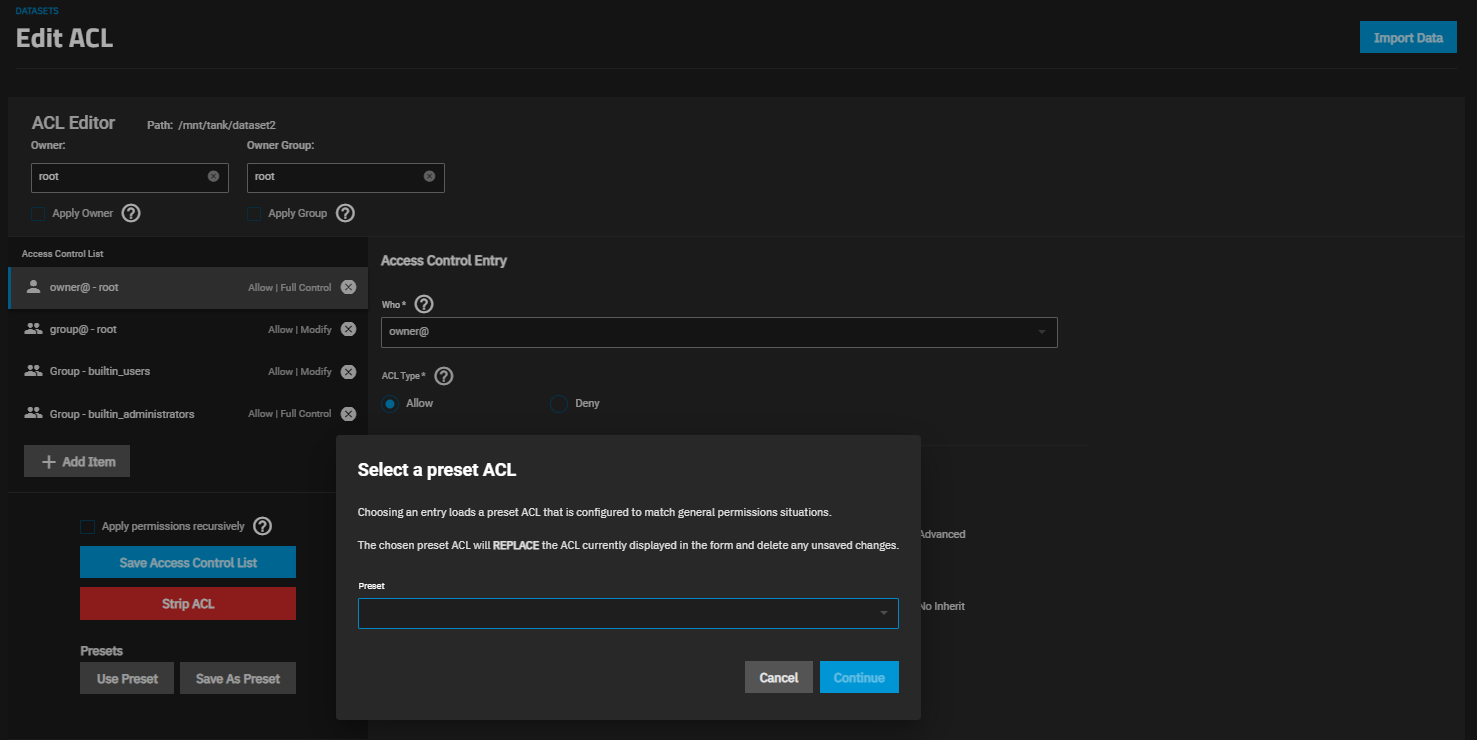The image size is (1477, 740).
Task: Select the Deny ACL type
Action: pyautogui.click(x=559, y=403)
